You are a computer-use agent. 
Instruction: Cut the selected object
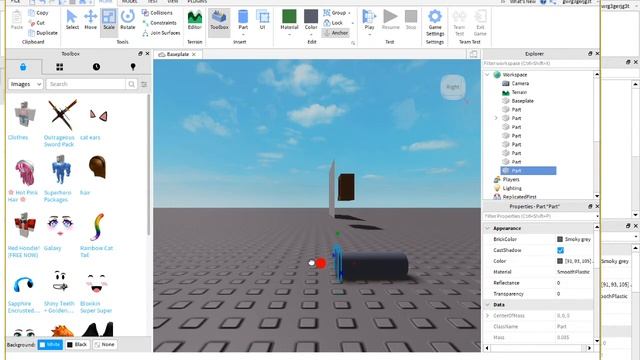[36, 23]
